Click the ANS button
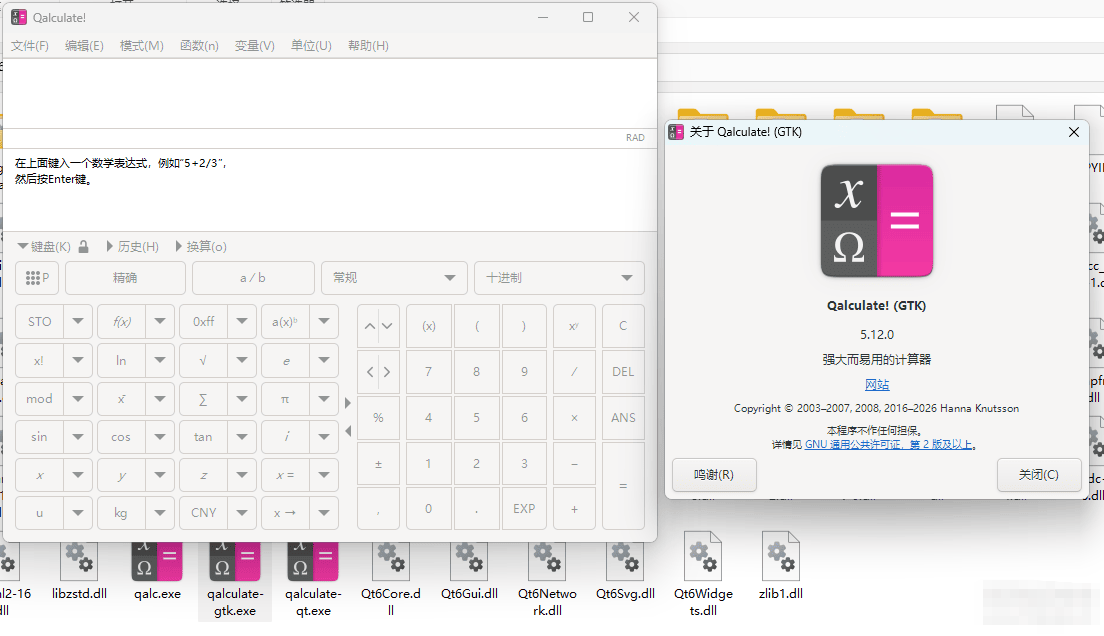The height and width of the screenshot is (636, 1104). pyautogui.click(x=623, y=418)
